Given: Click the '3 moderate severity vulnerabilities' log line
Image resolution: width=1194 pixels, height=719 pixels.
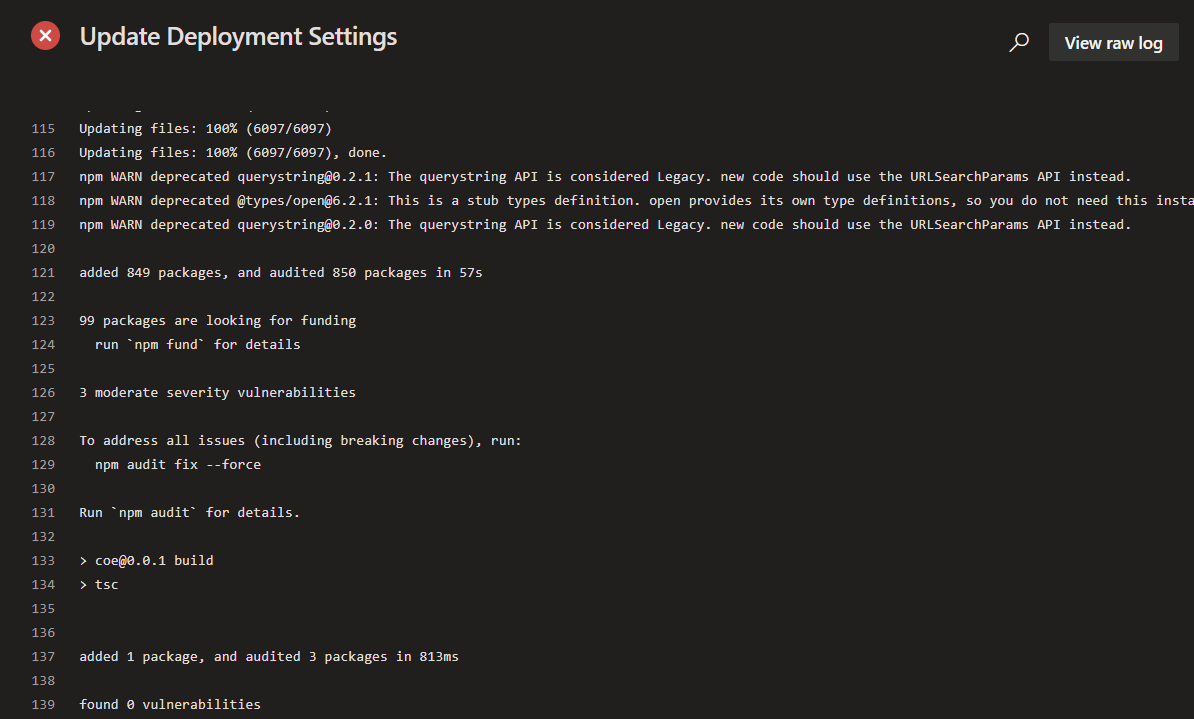Looking at the screenshot, I should 217,392.
